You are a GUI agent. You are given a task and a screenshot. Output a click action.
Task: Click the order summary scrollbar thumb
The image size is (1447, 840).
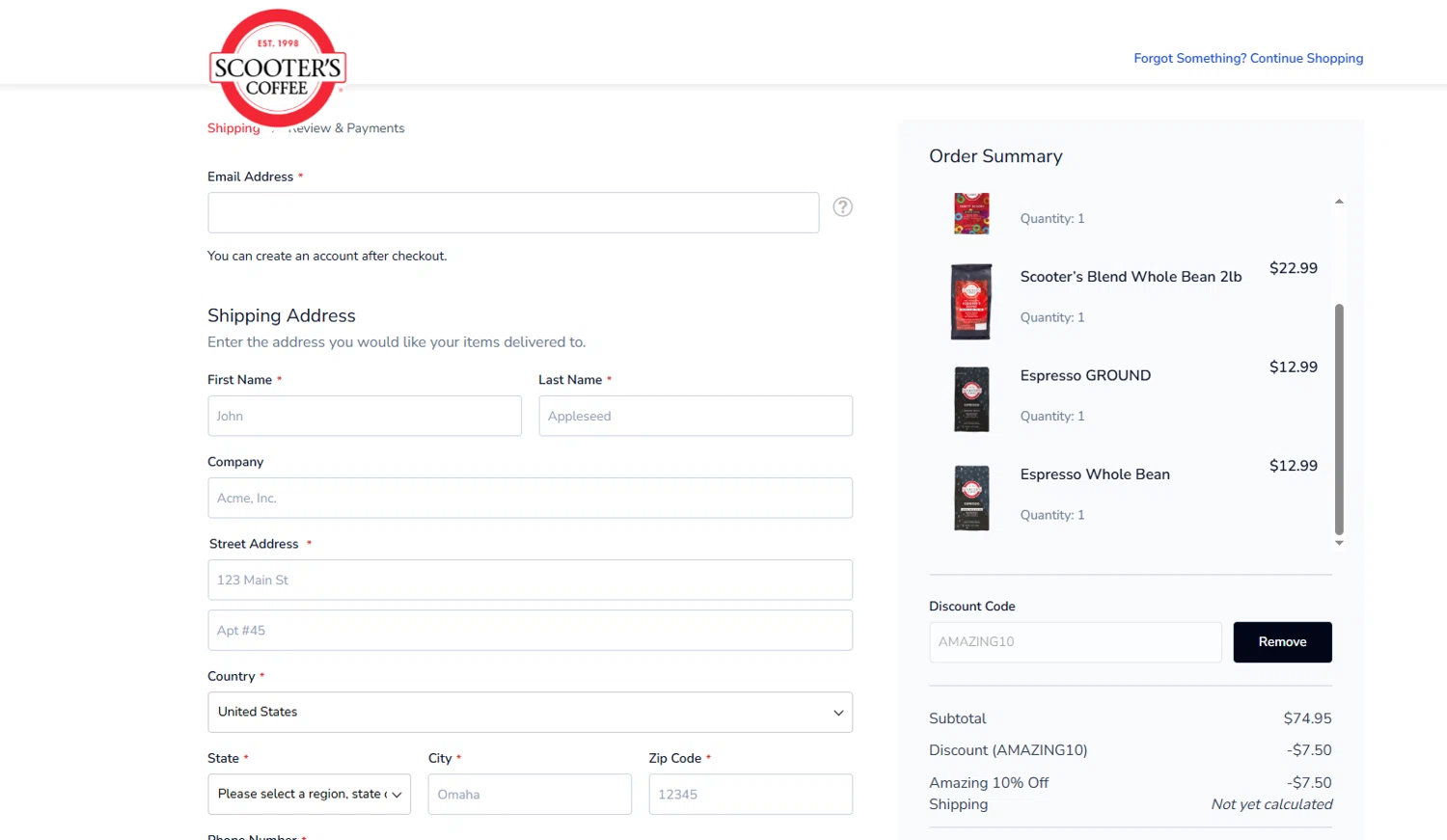point(1339,419)
